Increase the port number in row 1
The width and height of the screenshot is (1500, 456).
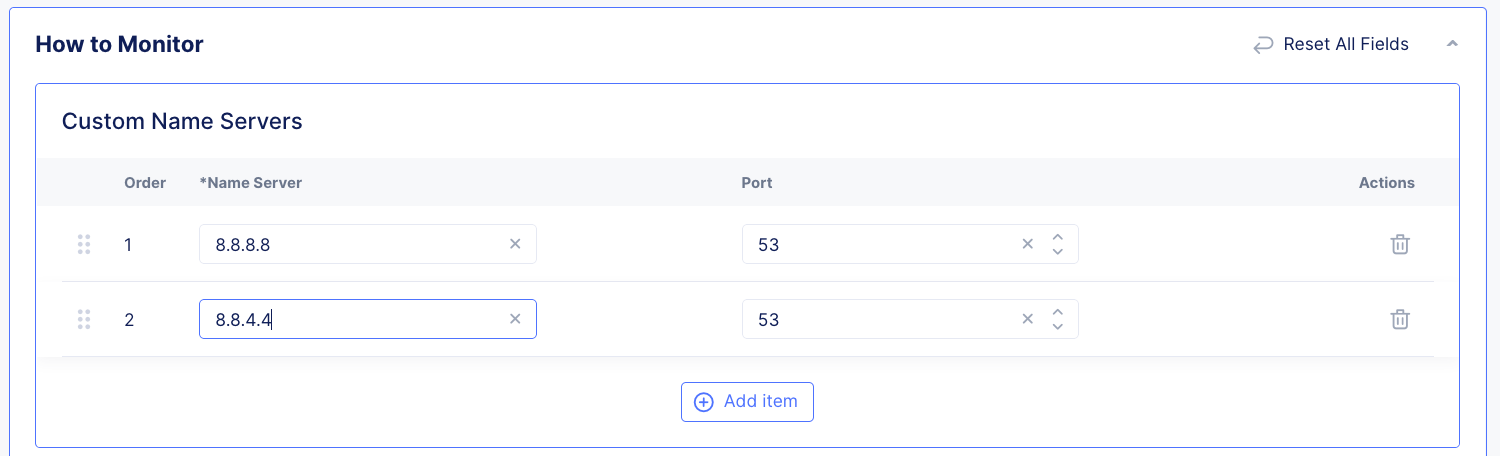(x=1057, y=237)
